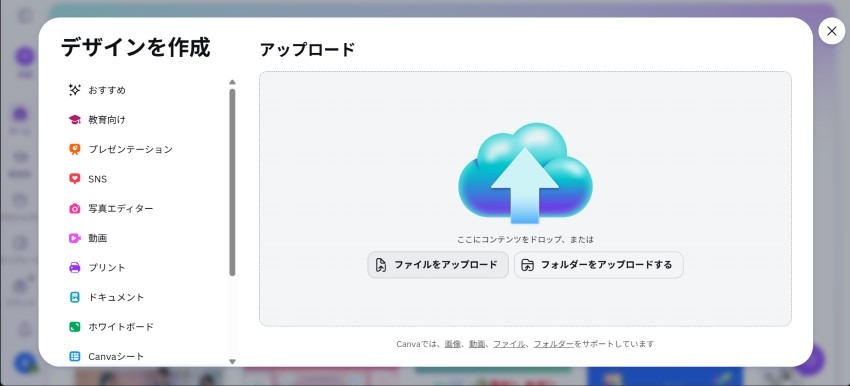
Task: Select the Canvaシート category label
Action: [116, 357]
